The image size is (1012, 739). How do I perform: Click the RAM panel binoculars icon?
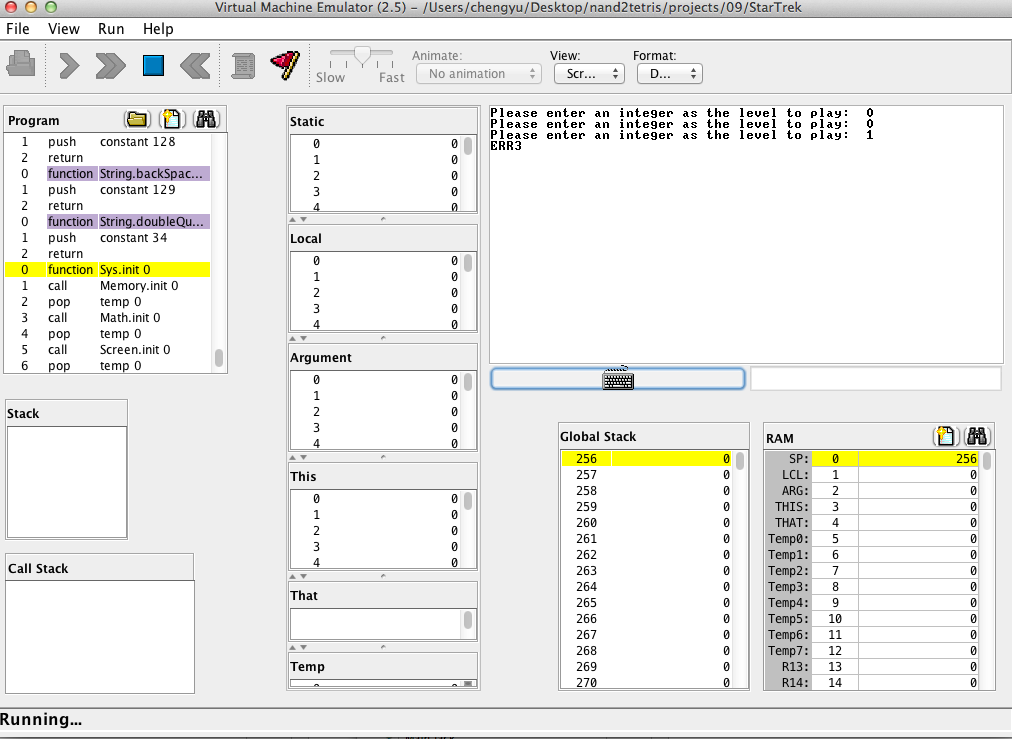click(x=977, y=437)
